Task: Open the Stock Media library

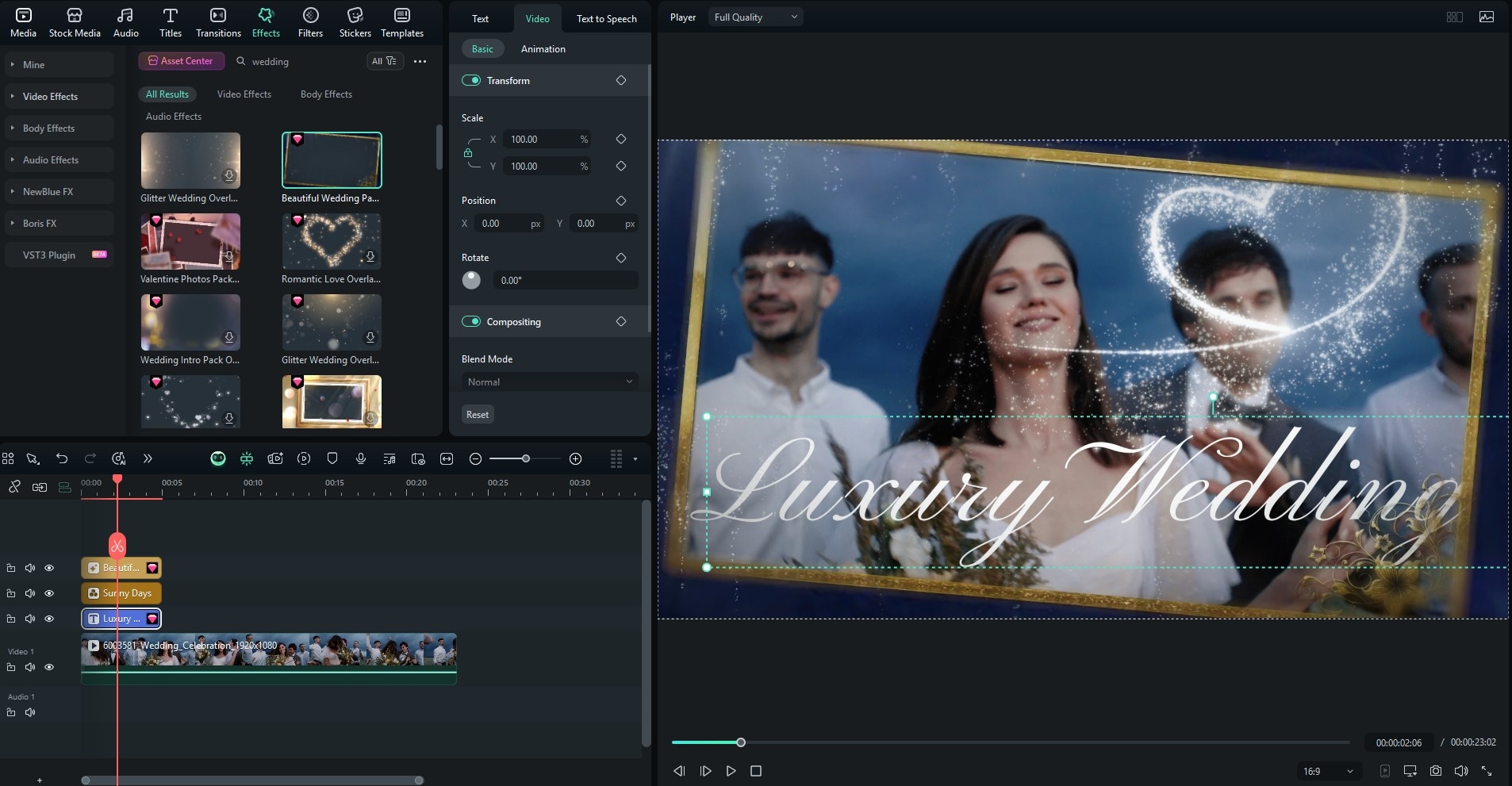Action: coord(75,23)
